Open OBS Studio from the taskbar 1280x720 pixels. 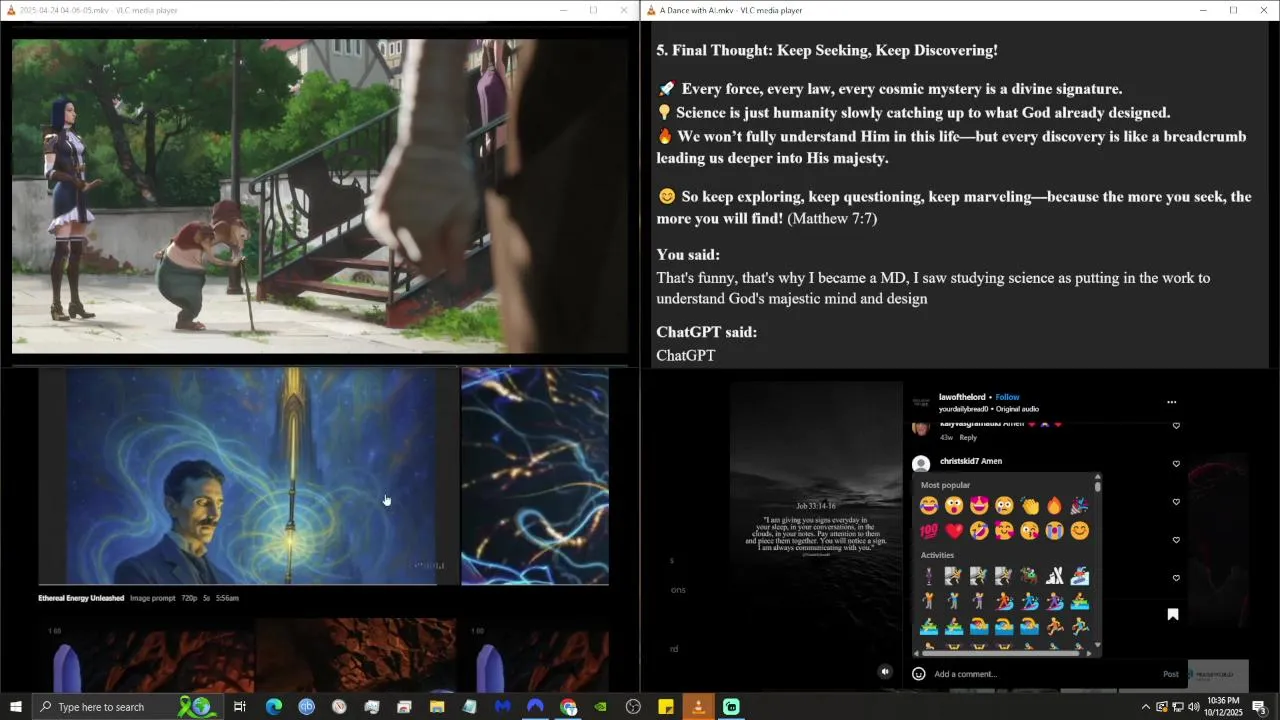(x=633, y=707)
